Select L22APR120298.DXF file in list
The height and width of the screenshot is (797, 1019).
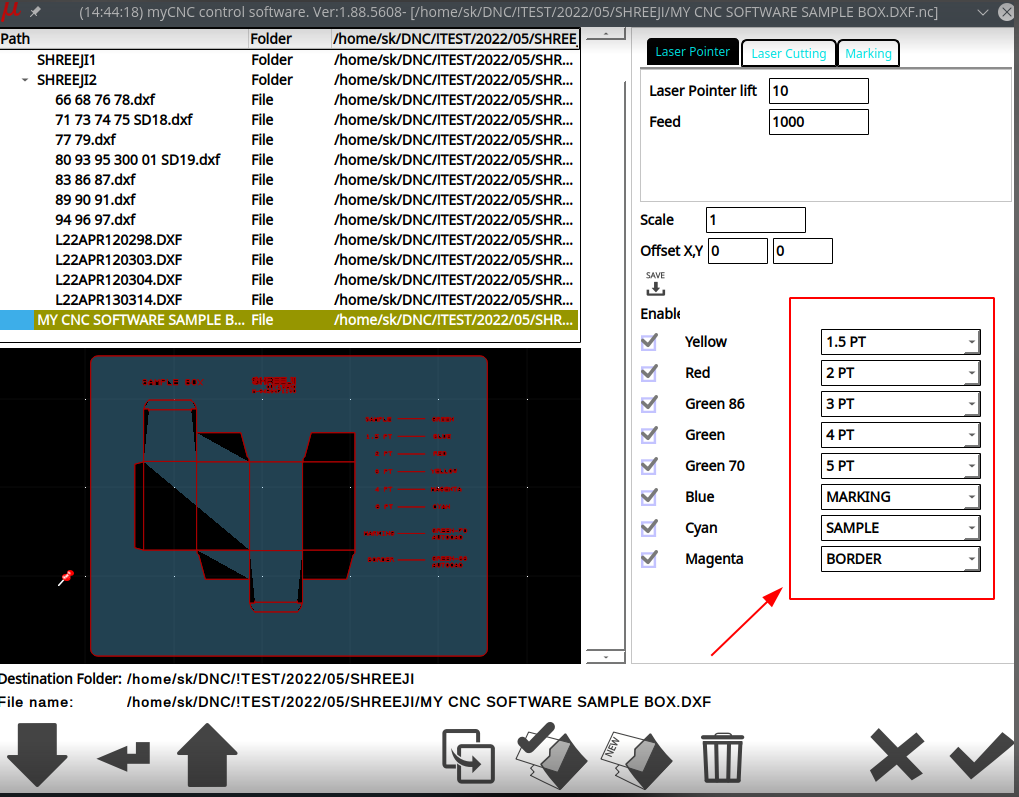tap(119, 240)
